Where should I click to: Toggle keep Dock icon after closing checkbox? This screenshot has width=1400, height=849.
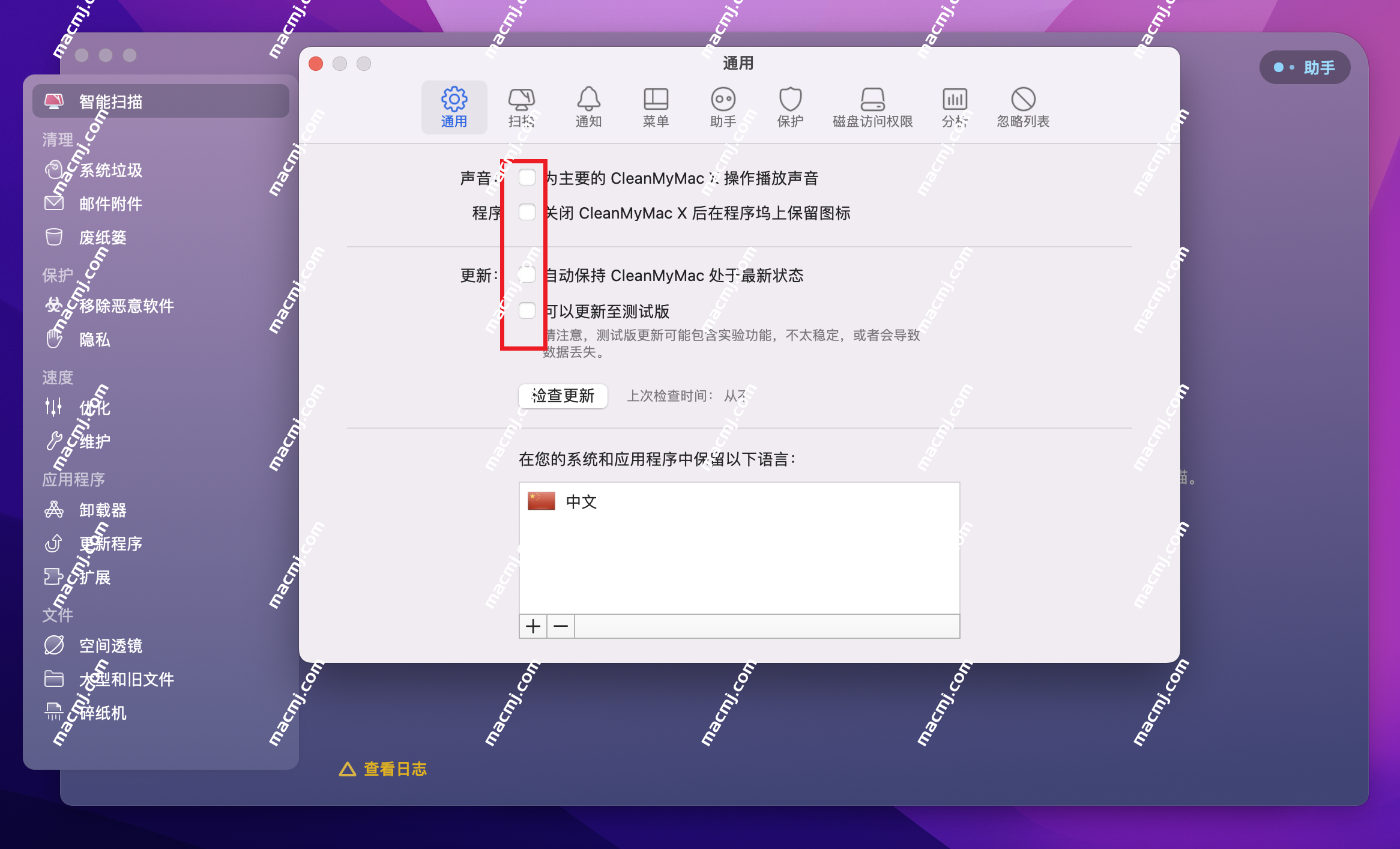[527, 212]
